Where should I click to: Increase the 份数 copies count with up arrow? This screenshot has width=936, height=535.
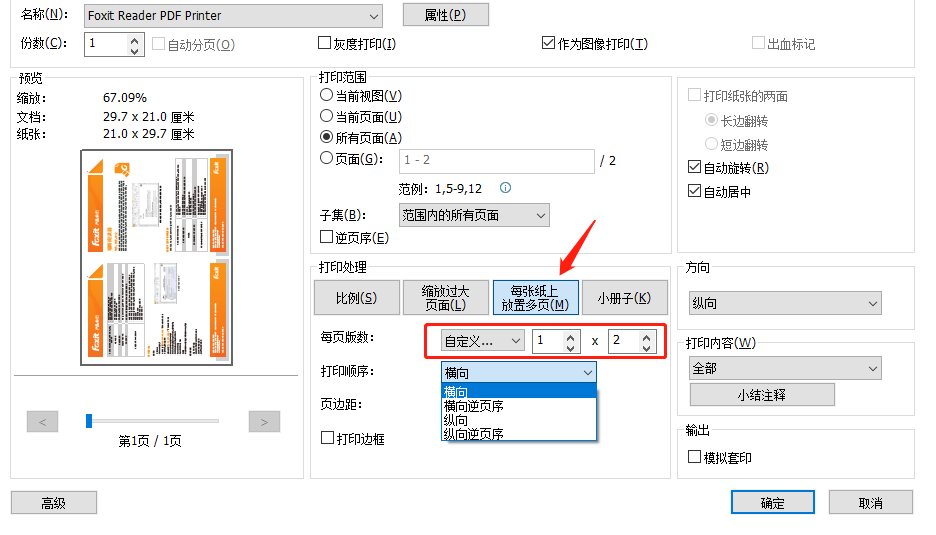pyautogui.click(x=135, y=39)
